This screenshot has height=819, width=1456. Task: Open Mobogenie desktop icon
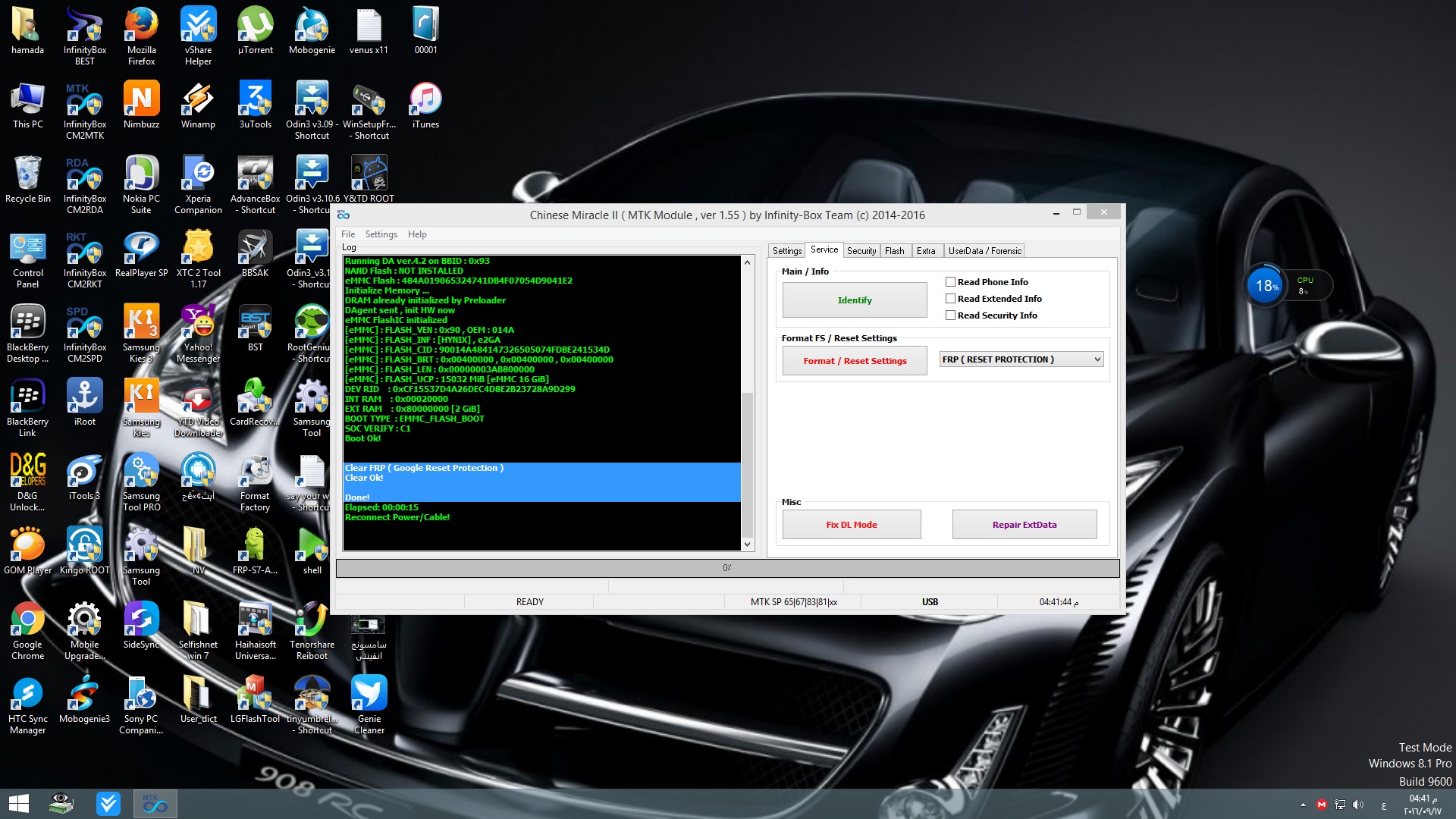pos(312,30)
